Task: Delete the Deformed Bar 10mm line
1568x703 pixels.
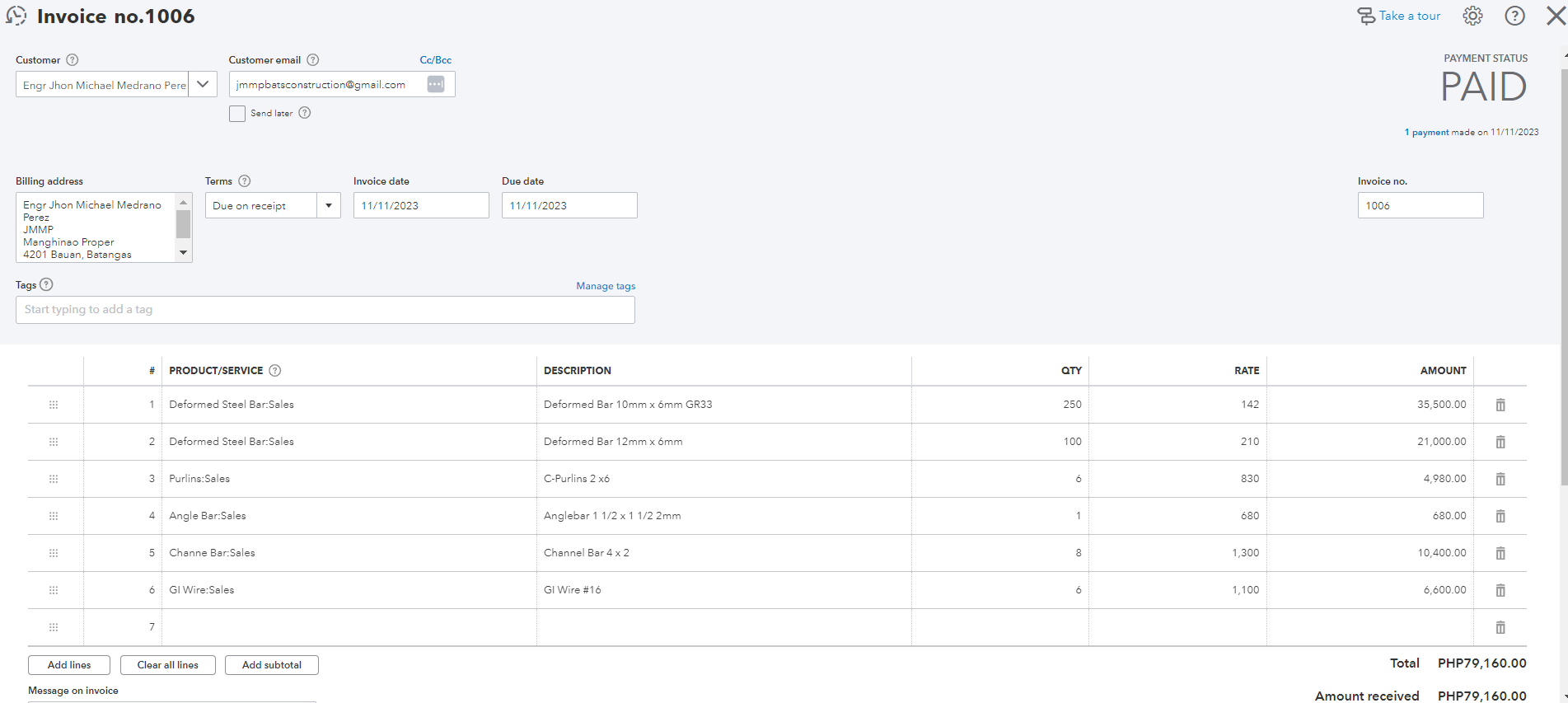Action: [1500, 405]
